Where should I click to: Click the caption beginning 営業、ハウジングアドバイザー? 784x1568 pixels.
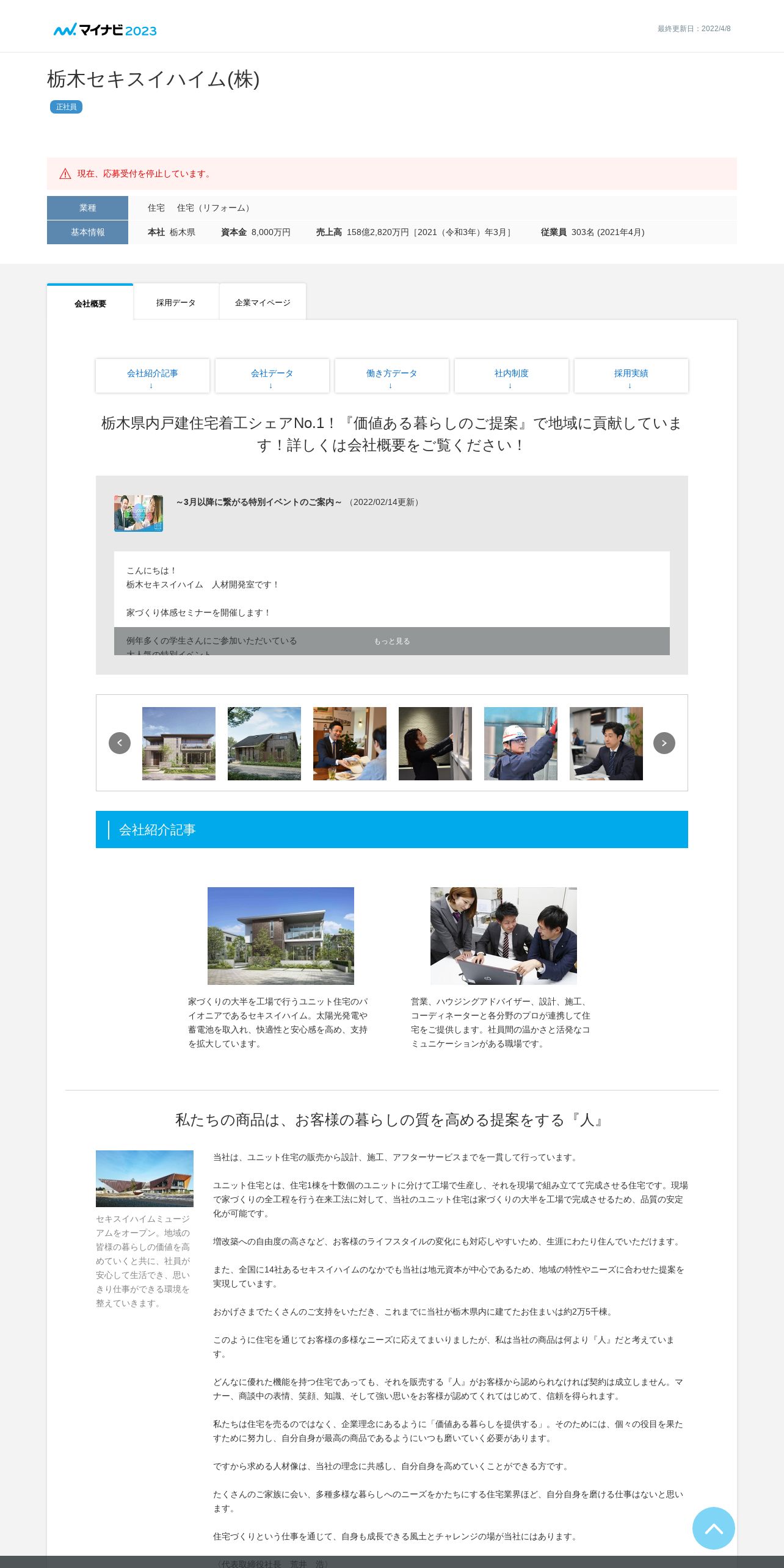coord(501,1023)
